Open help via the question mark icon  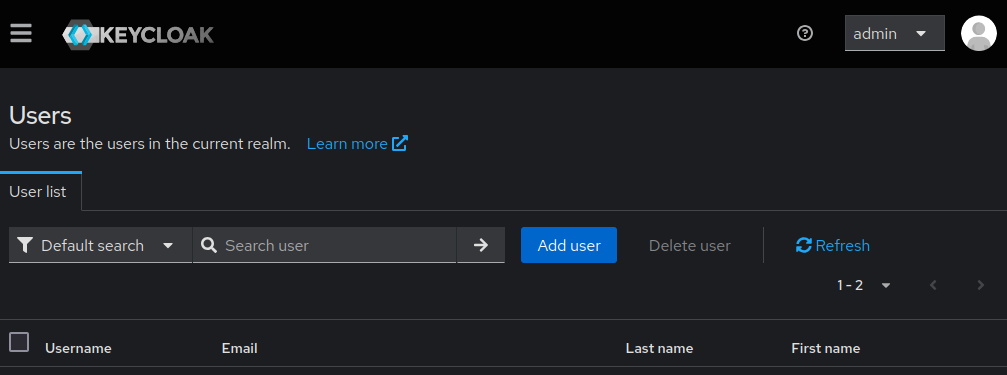[804, 33]
